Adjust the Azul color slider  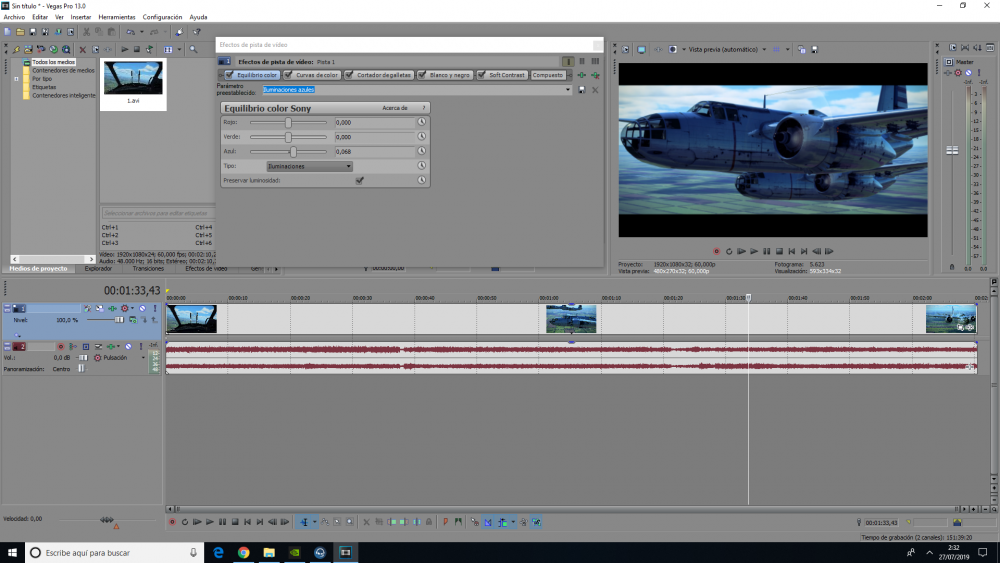click(x=293, y=152)
